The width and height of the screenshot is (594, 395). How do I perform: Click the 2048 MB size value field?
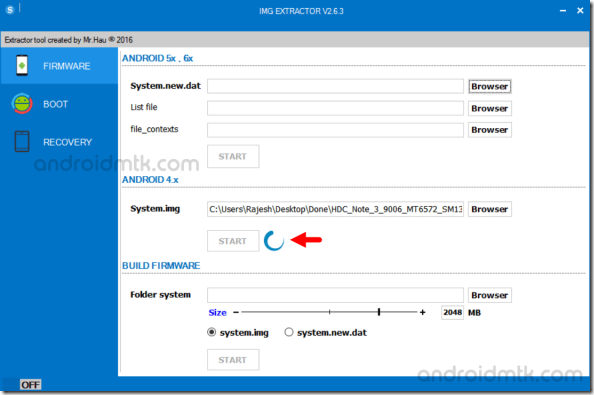tap(452, 312)
